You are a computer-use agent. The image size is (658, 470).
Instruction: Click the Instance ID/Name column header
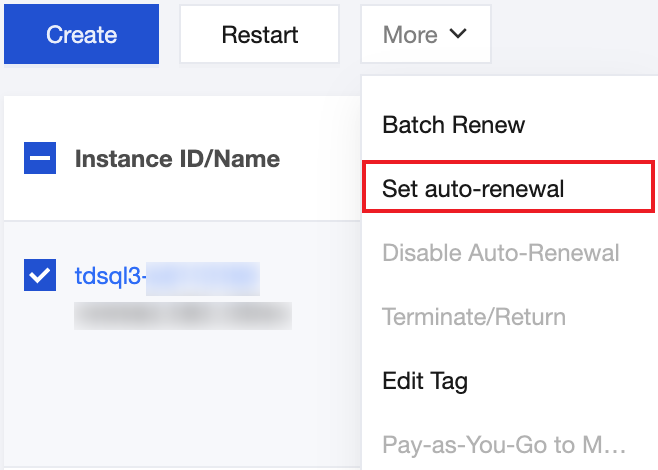coord(177,158)
